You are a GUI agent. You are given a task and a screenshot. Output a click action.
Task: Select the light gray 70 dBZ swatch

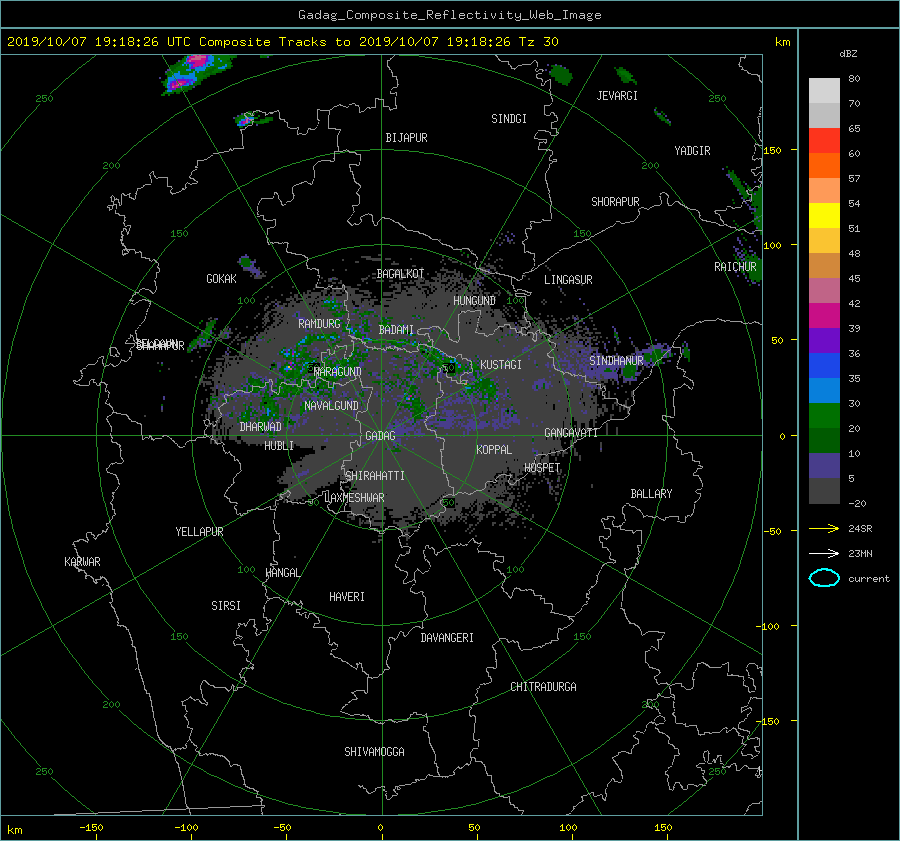click(x=824, y=91)
